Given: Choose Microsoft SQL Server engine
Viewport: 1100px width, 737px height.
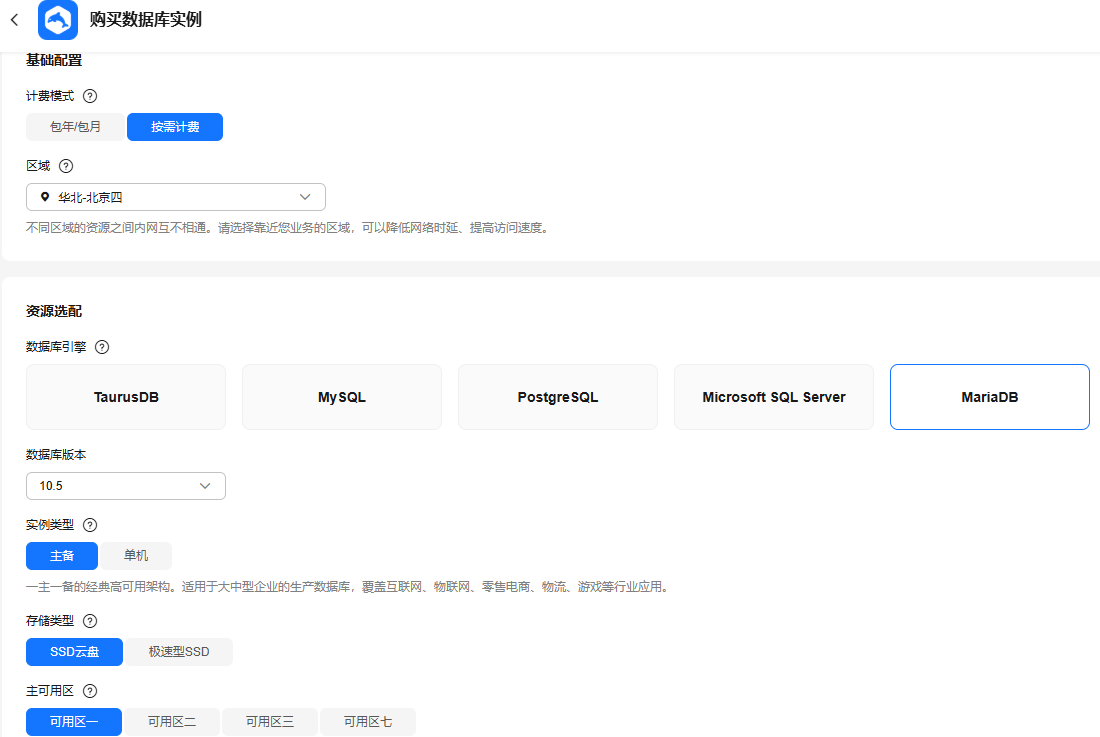Looking at the screenshot, I should pos(774,397).
